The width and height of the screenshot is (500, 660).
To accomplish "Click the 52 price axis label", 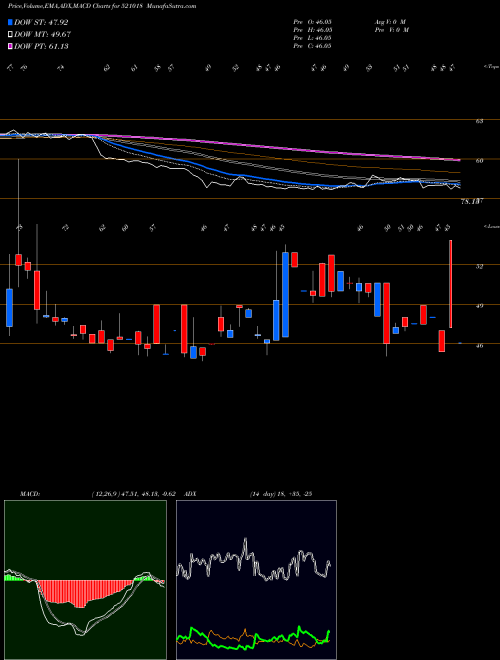I will pos(479,266).
